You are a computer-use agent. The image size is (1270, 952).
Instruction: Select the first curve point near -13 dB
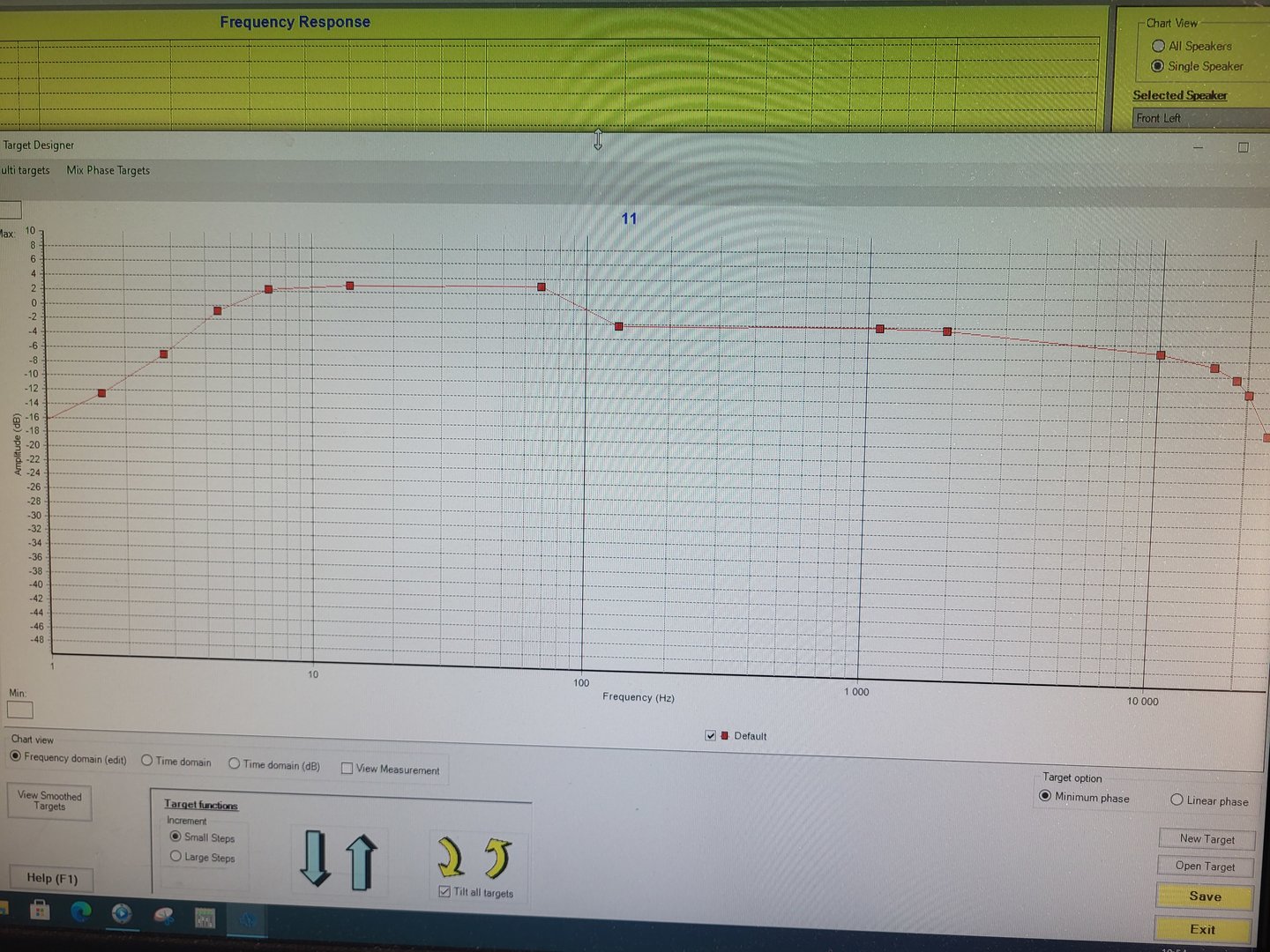[x=101, y=393]
